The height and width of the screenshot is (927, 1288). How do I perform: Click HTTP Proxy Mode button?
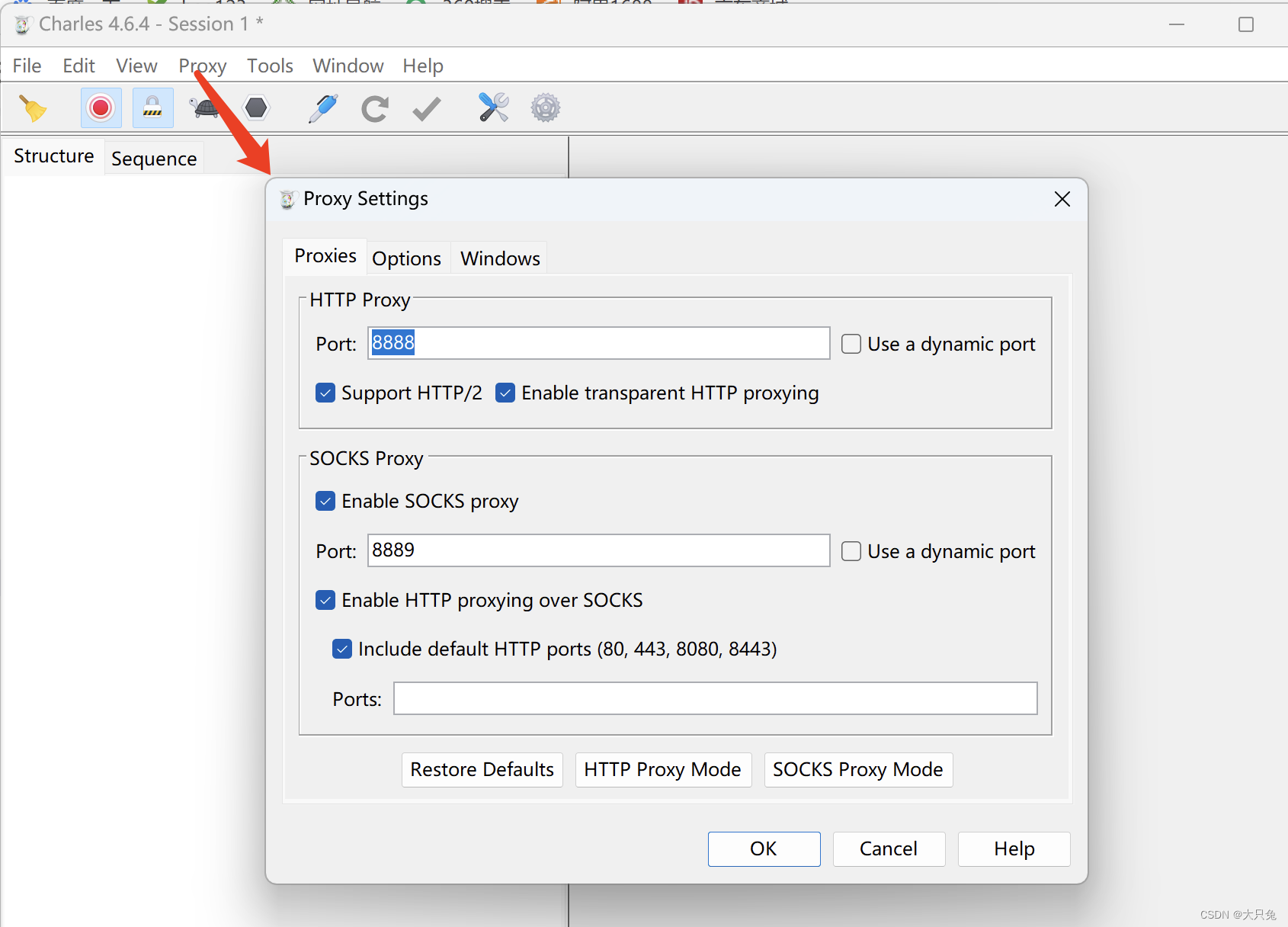pyautogui.click(x=662, y=769)
